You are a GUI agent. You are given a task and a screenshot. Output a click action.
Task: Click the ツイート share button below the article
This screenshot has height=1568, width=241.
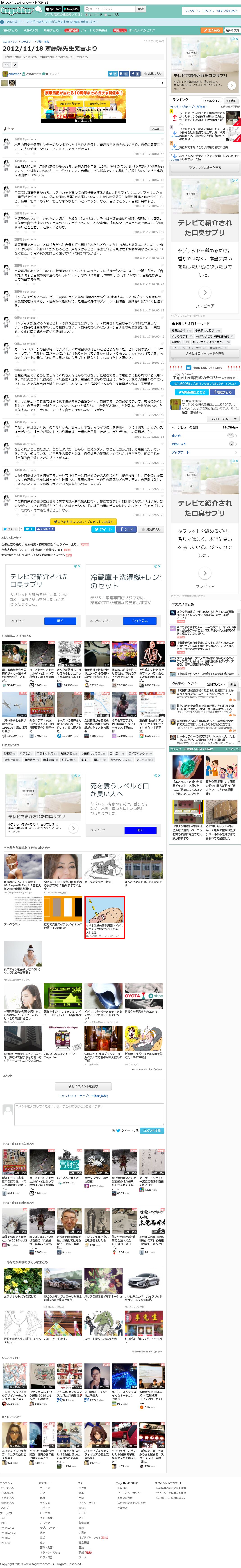(x=103, y=529)
